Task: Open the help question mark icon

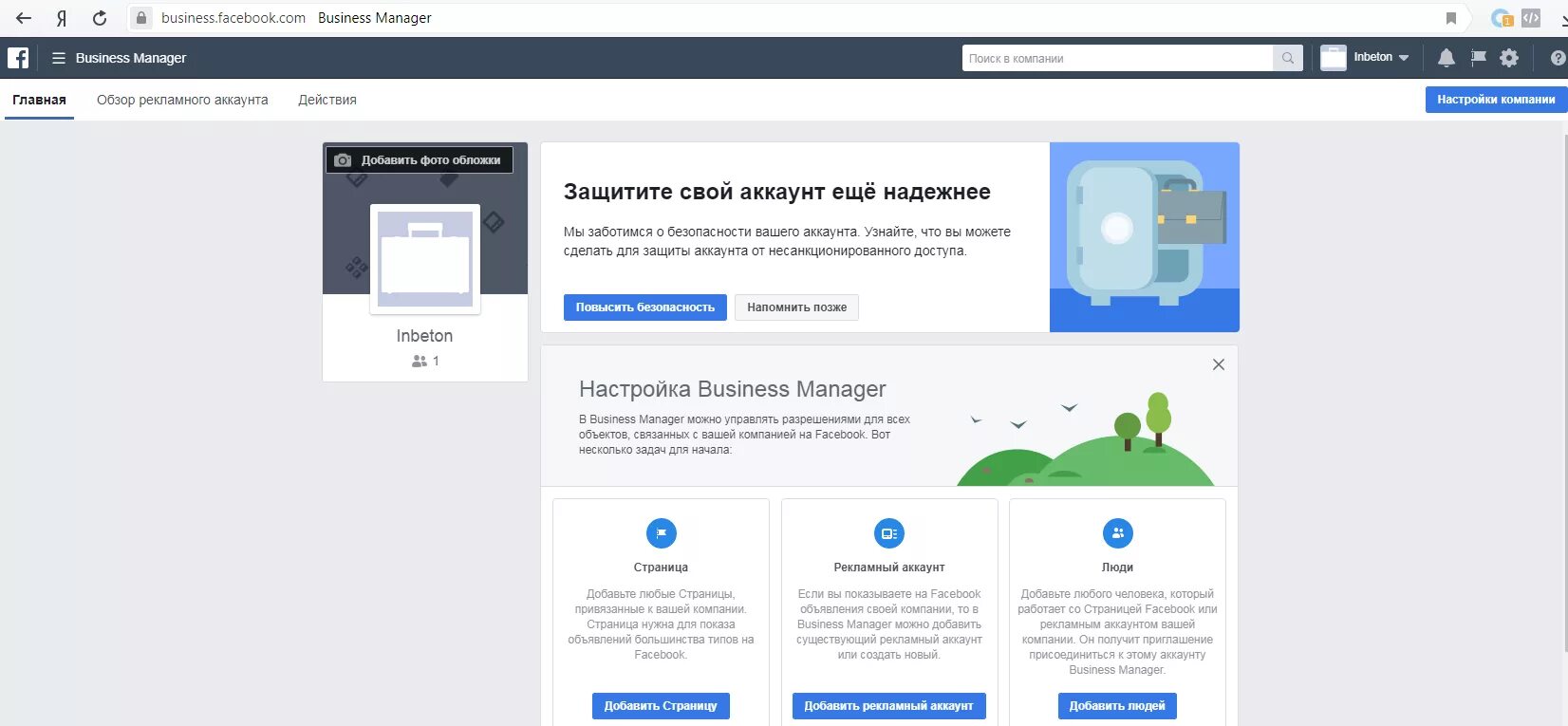Action: tap(1558, 58)
